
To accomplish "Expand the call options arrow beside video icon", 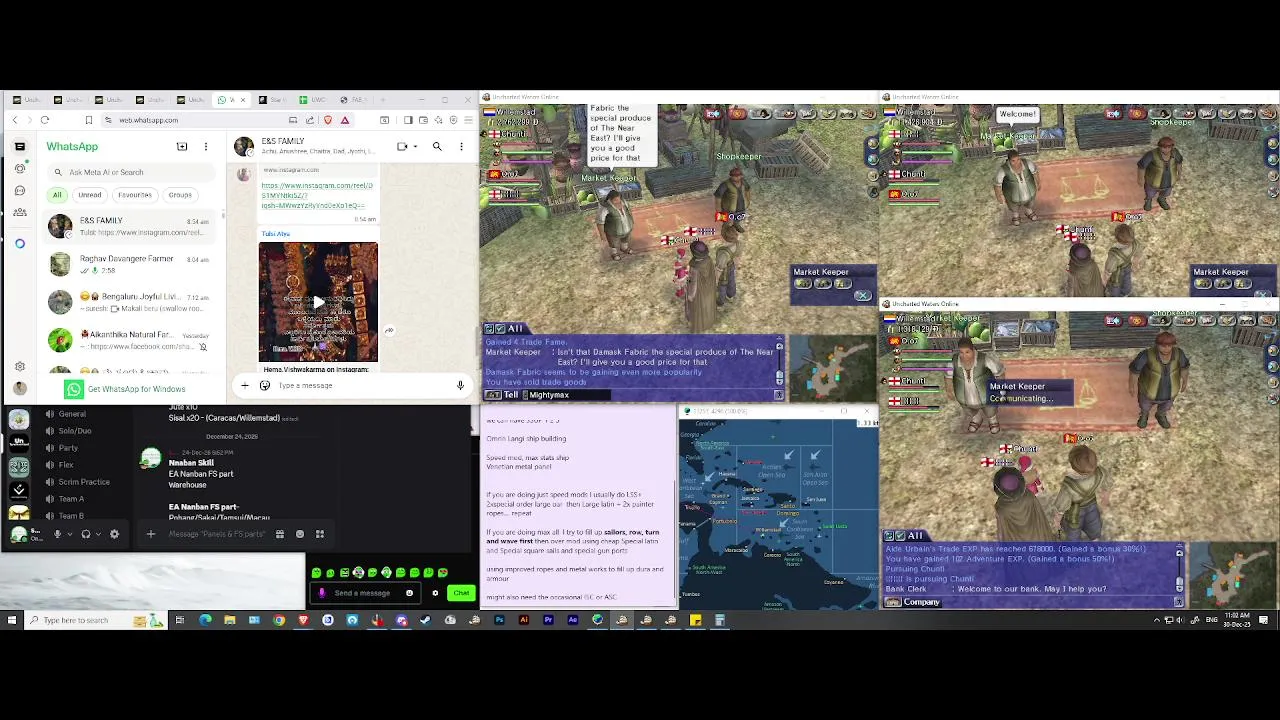I will (x=415, y=146).
